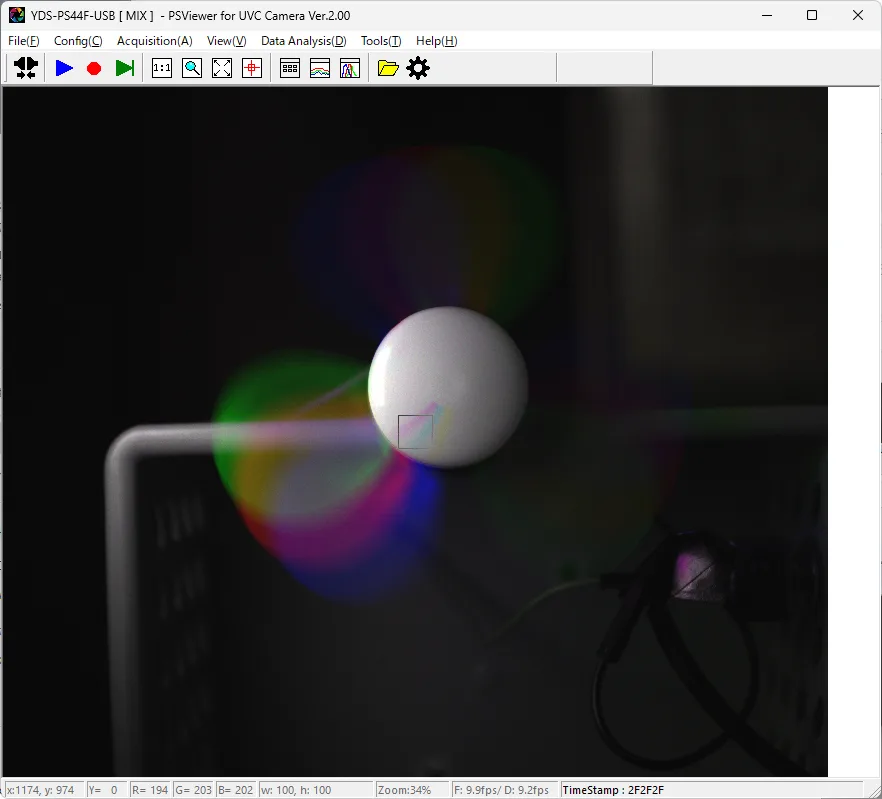Stop acquisition with the red stop button

(94, 69)
